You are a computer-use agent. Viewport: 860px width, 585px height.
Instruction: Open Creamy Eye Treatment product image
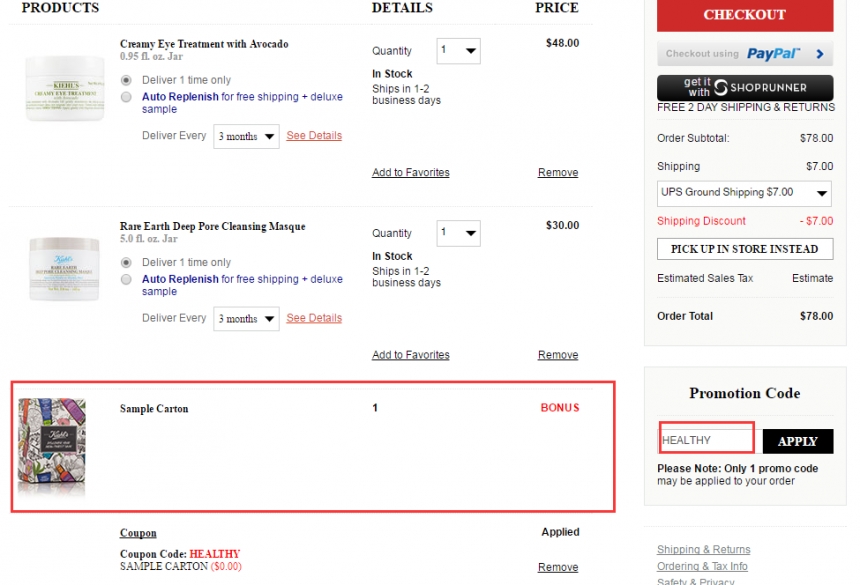coord(65,88)
